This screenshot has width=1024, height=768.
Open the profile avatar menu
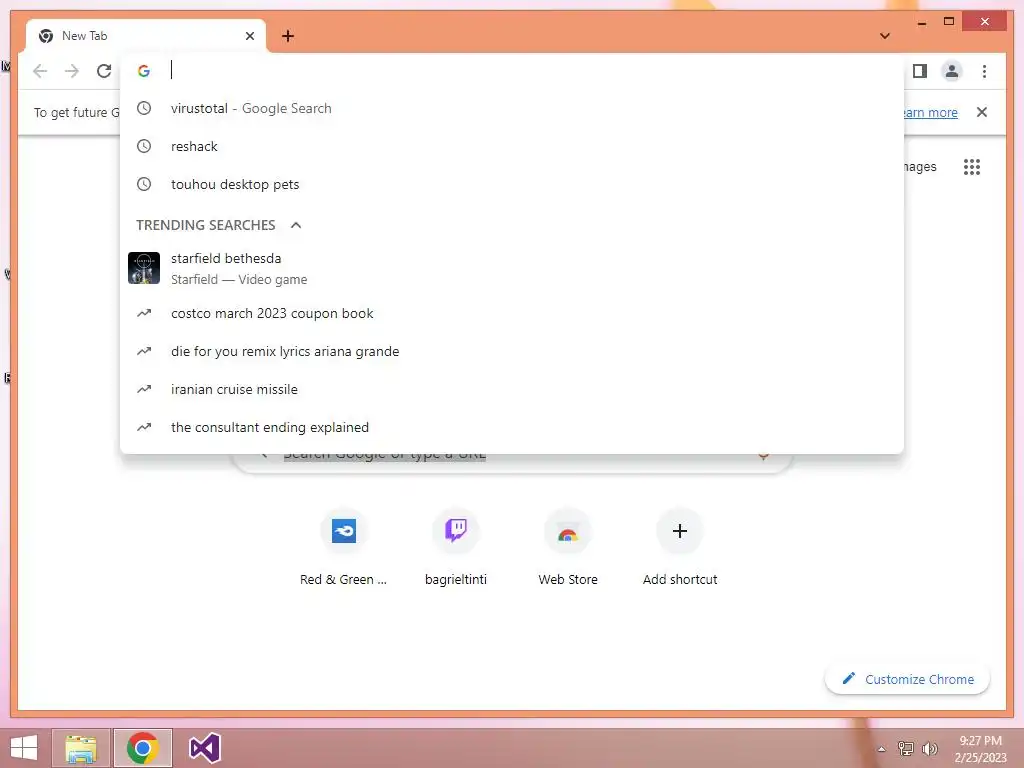(x=952, y=71)
